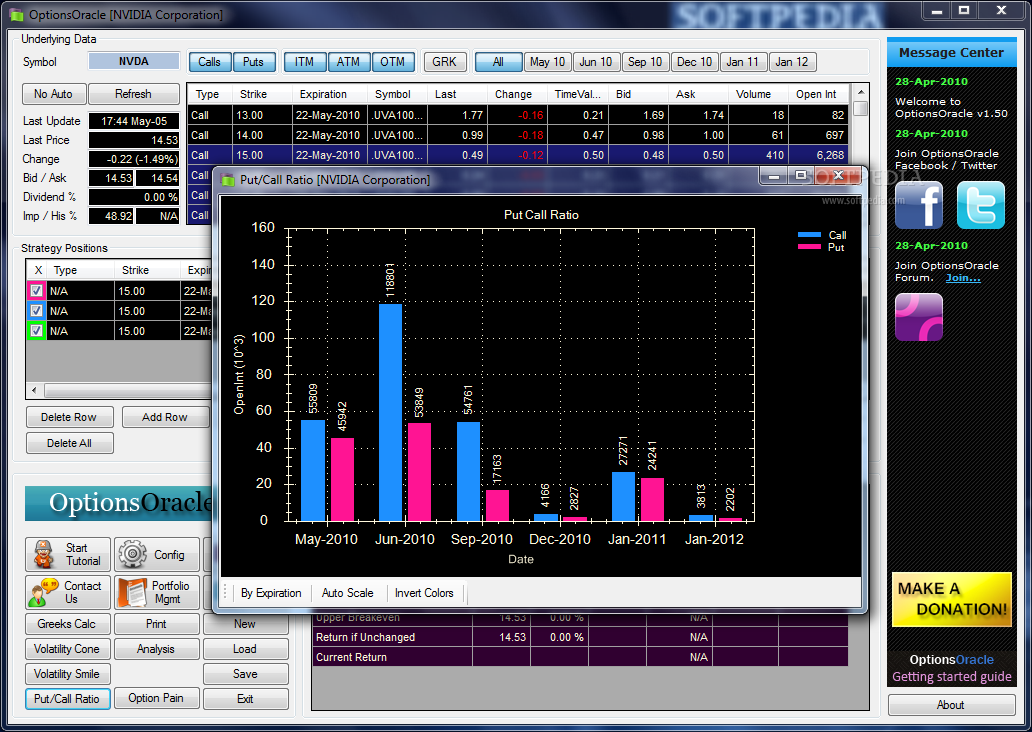1032x732 pixels.
Task: Click Auto Scale in the chart toolbar
Action: point(348,593)
